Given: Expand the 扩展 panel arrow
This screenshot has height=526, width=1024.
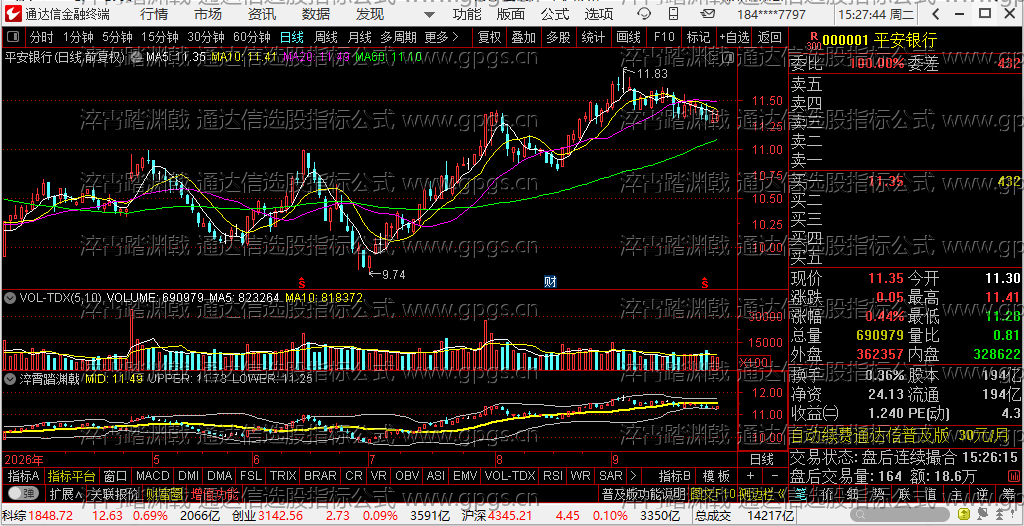Looking at the screenshot, I should [x=66, y=493].
